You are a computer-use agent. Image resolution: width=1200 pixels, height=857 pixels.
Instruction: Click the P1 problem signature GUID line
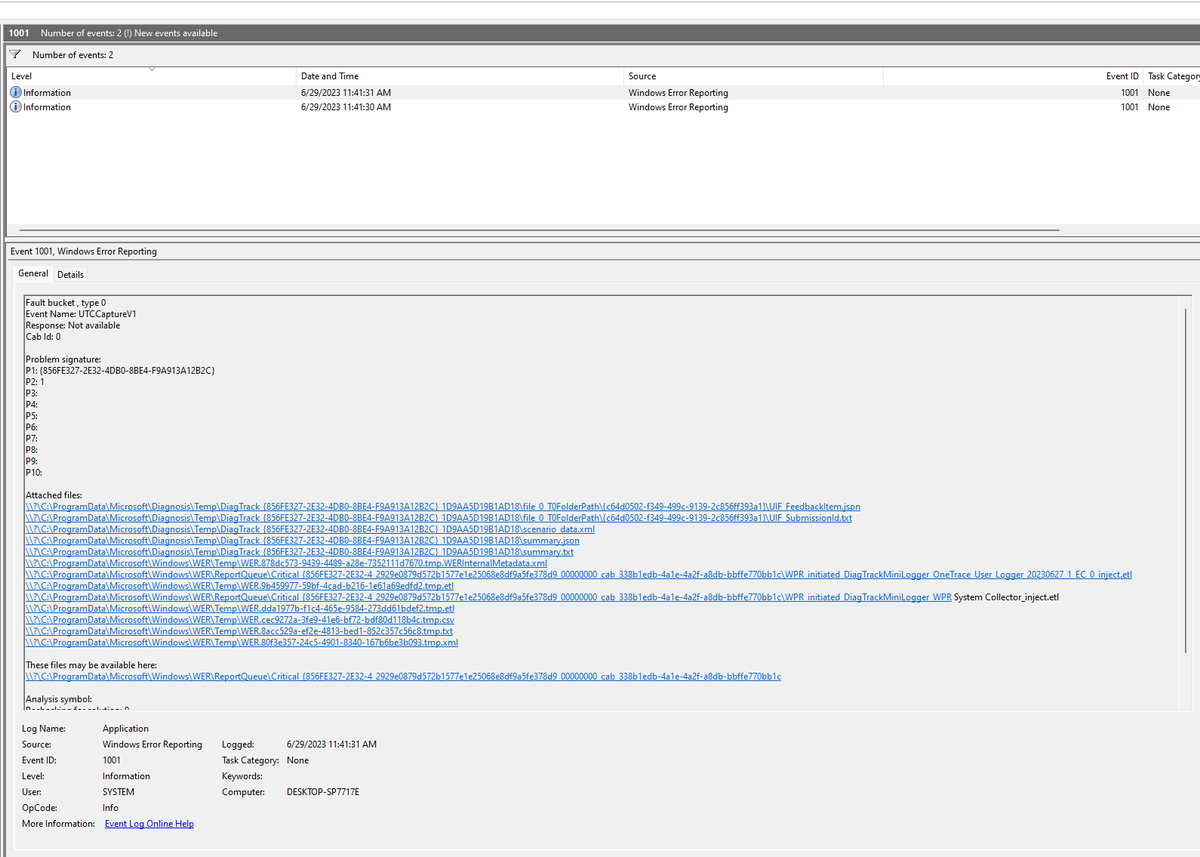coord(120,370)
